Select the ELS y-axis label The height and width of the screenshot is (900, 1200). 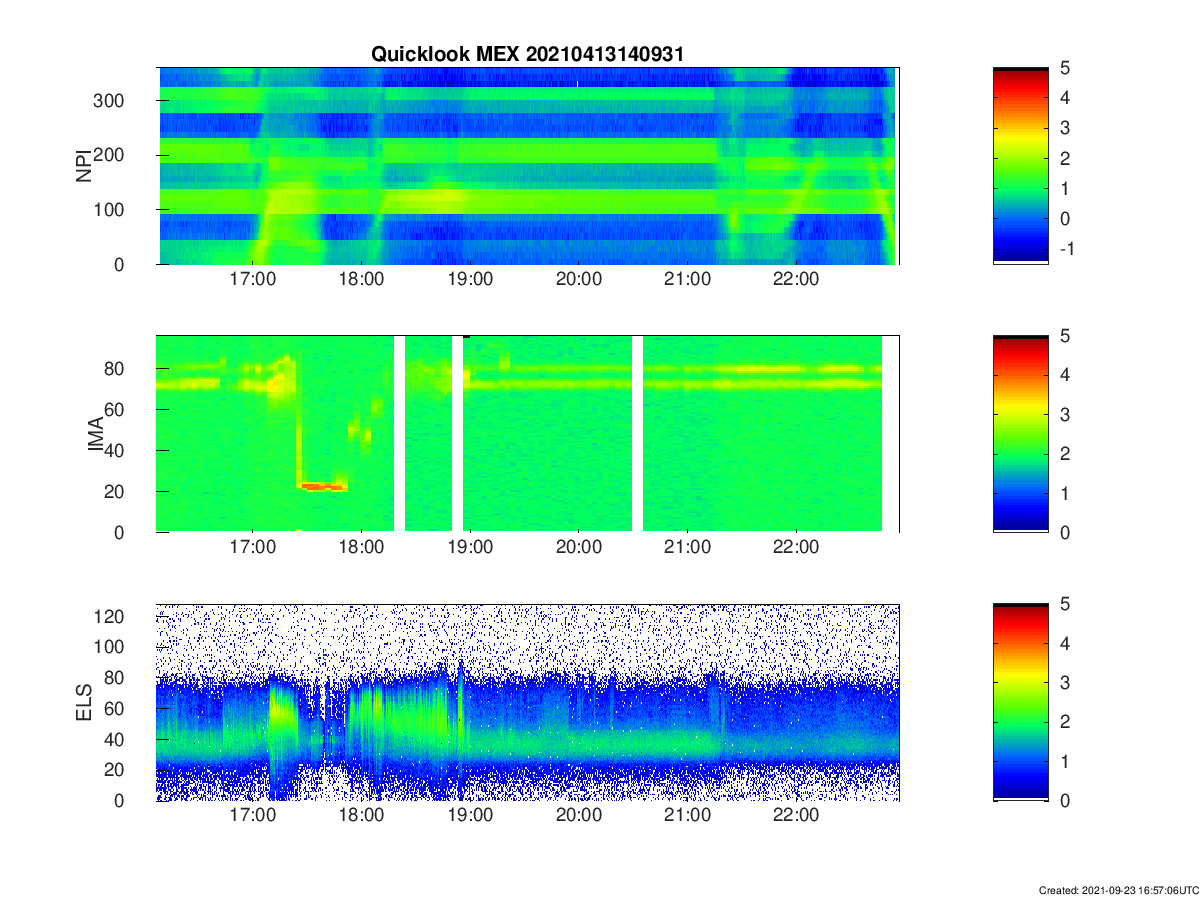point(84,702)
